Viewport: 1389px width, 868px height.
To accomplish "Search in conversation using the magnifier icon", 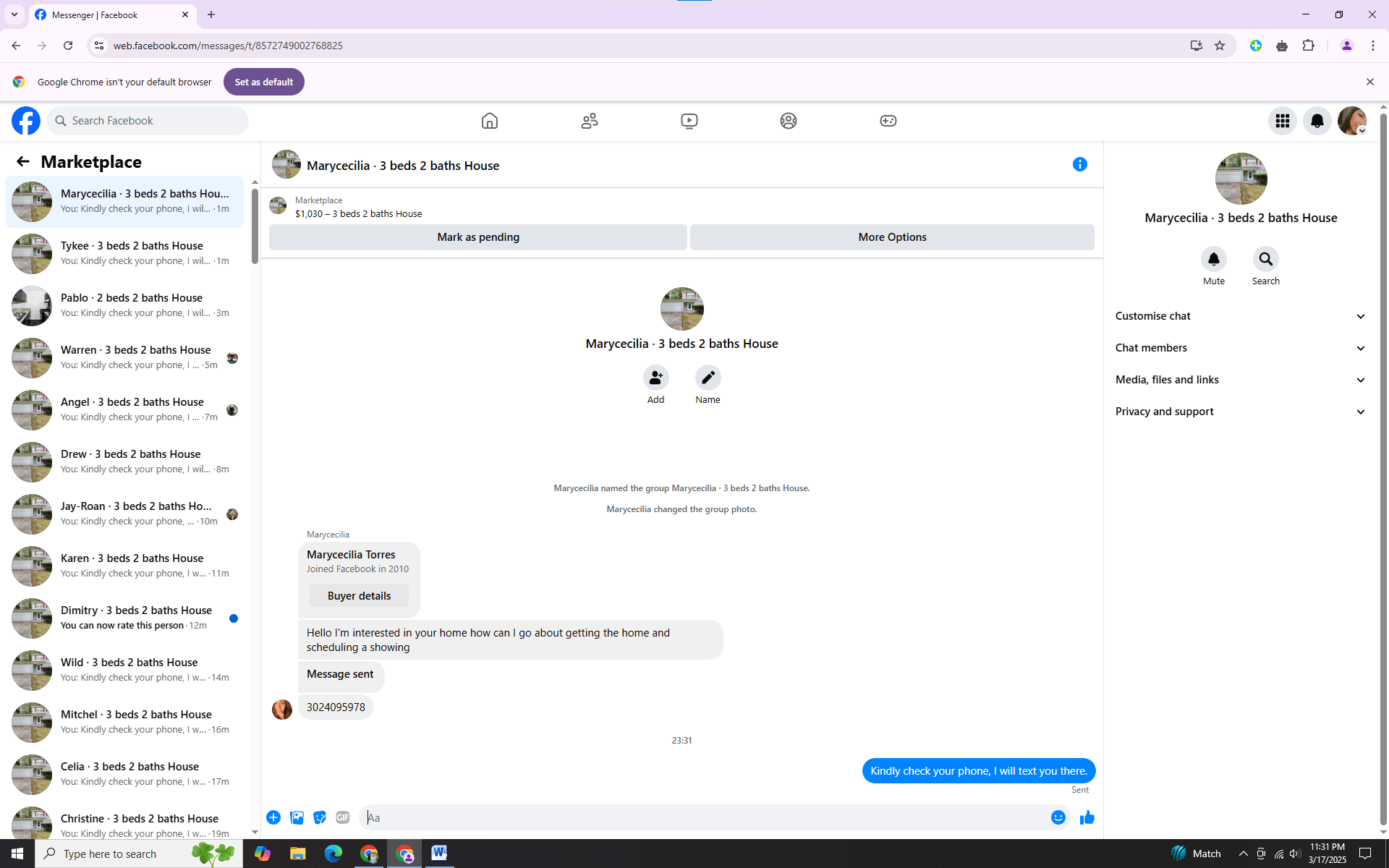I will click(1266, 259).
